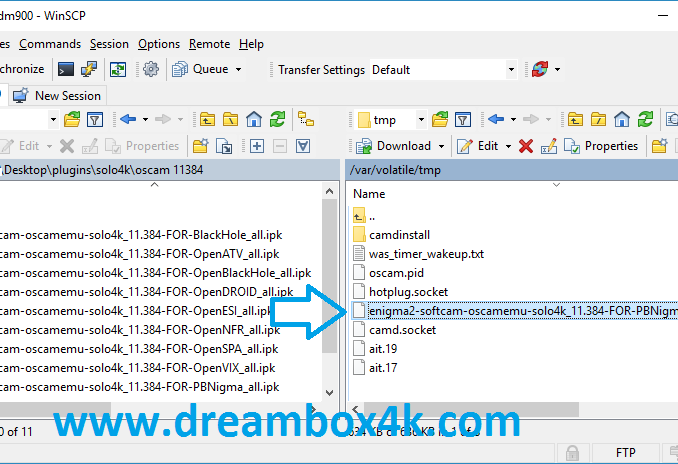This screenshot has height=464, width=678.
Task: Click the local invert selection icon
Action: click(x=303, y=146)
